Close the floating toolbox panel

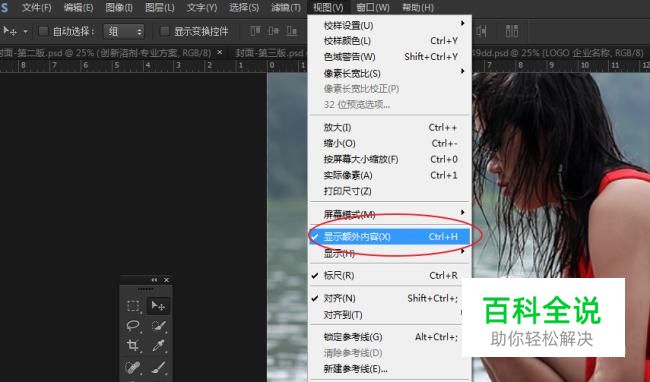tap(166, 280)
